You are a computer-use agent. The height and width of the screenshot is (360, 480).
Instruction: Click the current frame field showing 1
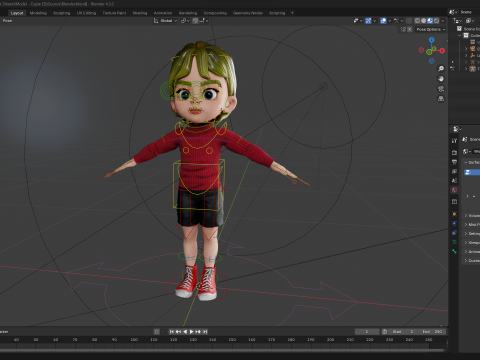point(367,331)
